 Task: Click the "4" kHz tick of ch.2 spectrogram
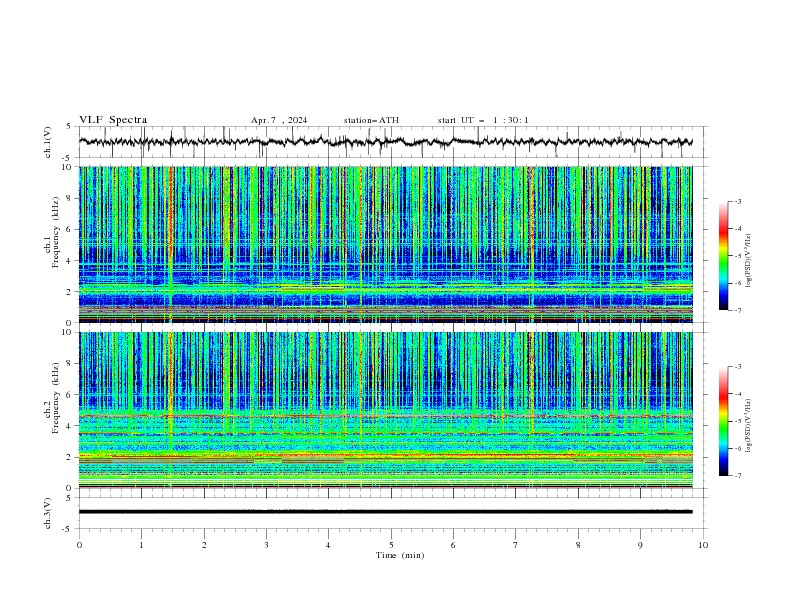[x=71, y=426]
